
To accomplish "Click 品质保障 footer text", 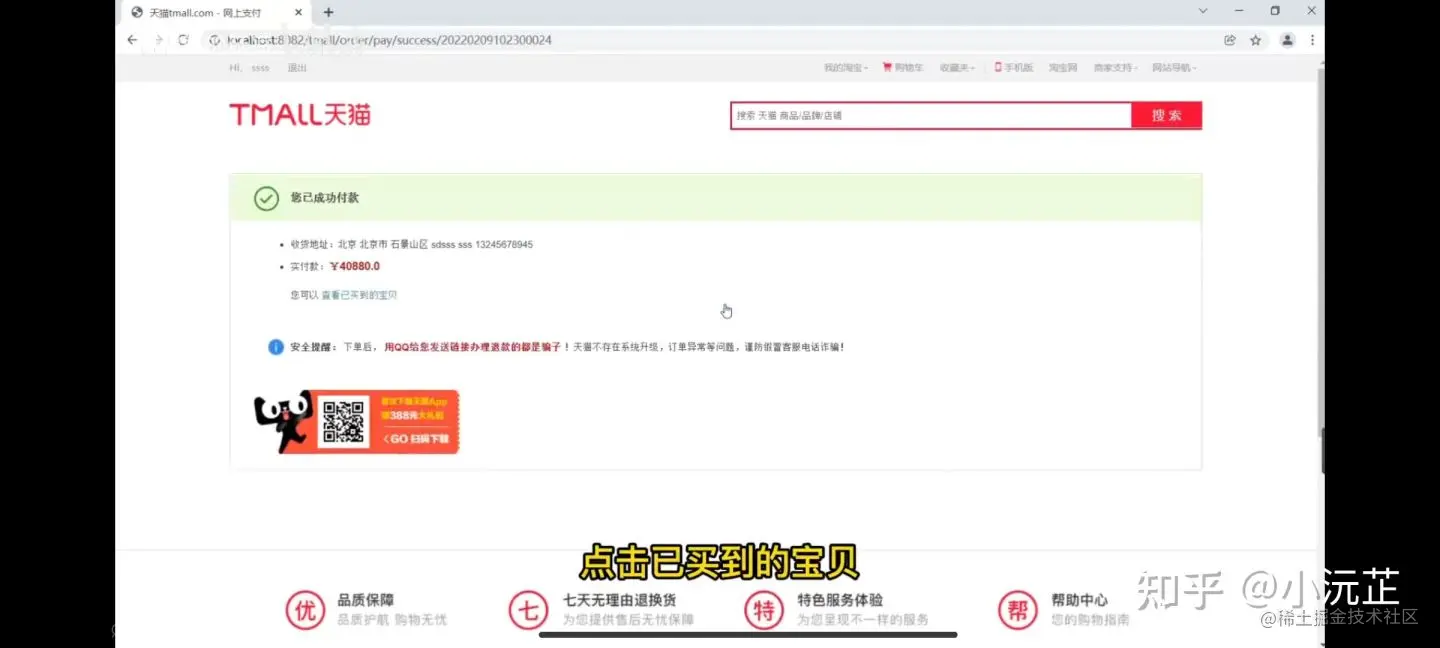I will click(366, 600).
